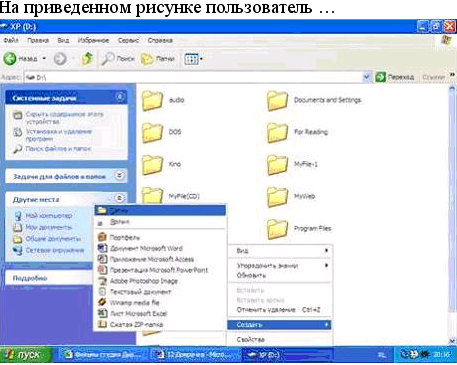Click the Пуск start button

pyautogui.click(x=26, y=354)
